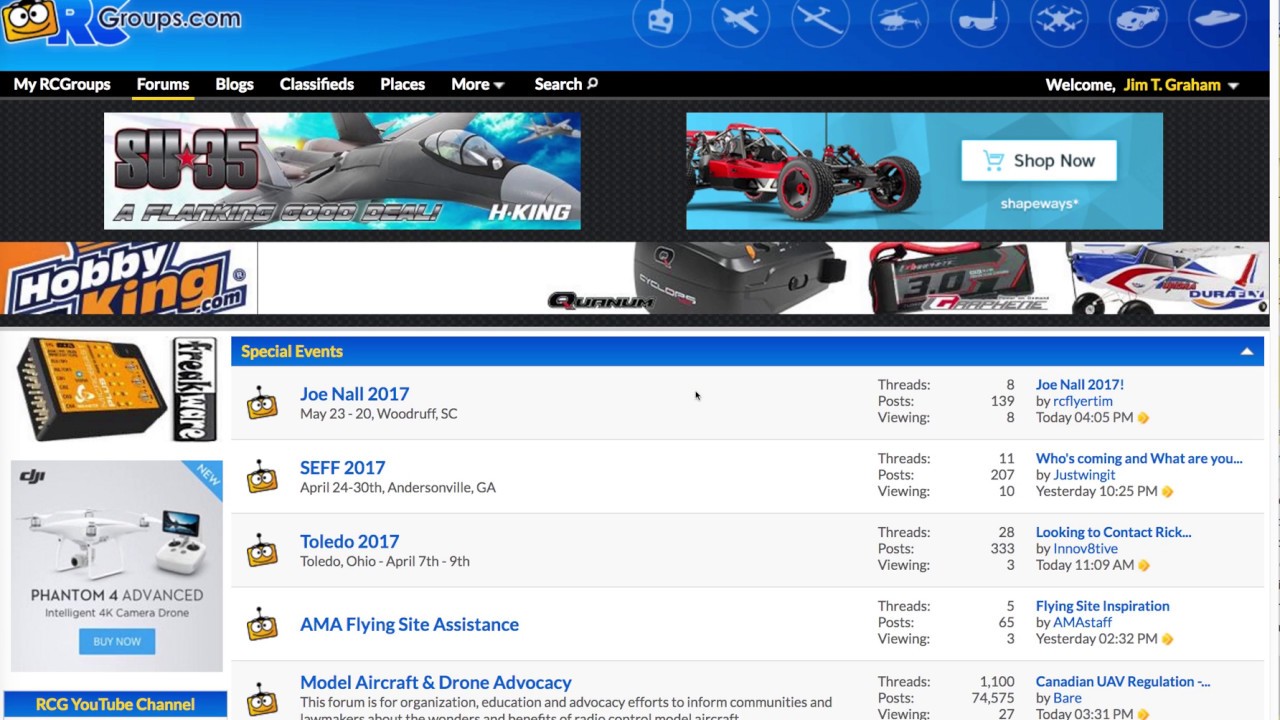The image size is (1280, 720).
Task: Expand the More menu dropdown
Action: (x=477, y=84)
